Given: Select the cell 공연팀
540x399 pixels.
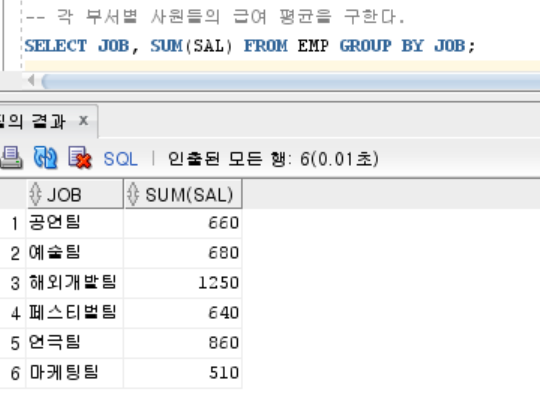Looking at the screenshot, I should 74,223.
